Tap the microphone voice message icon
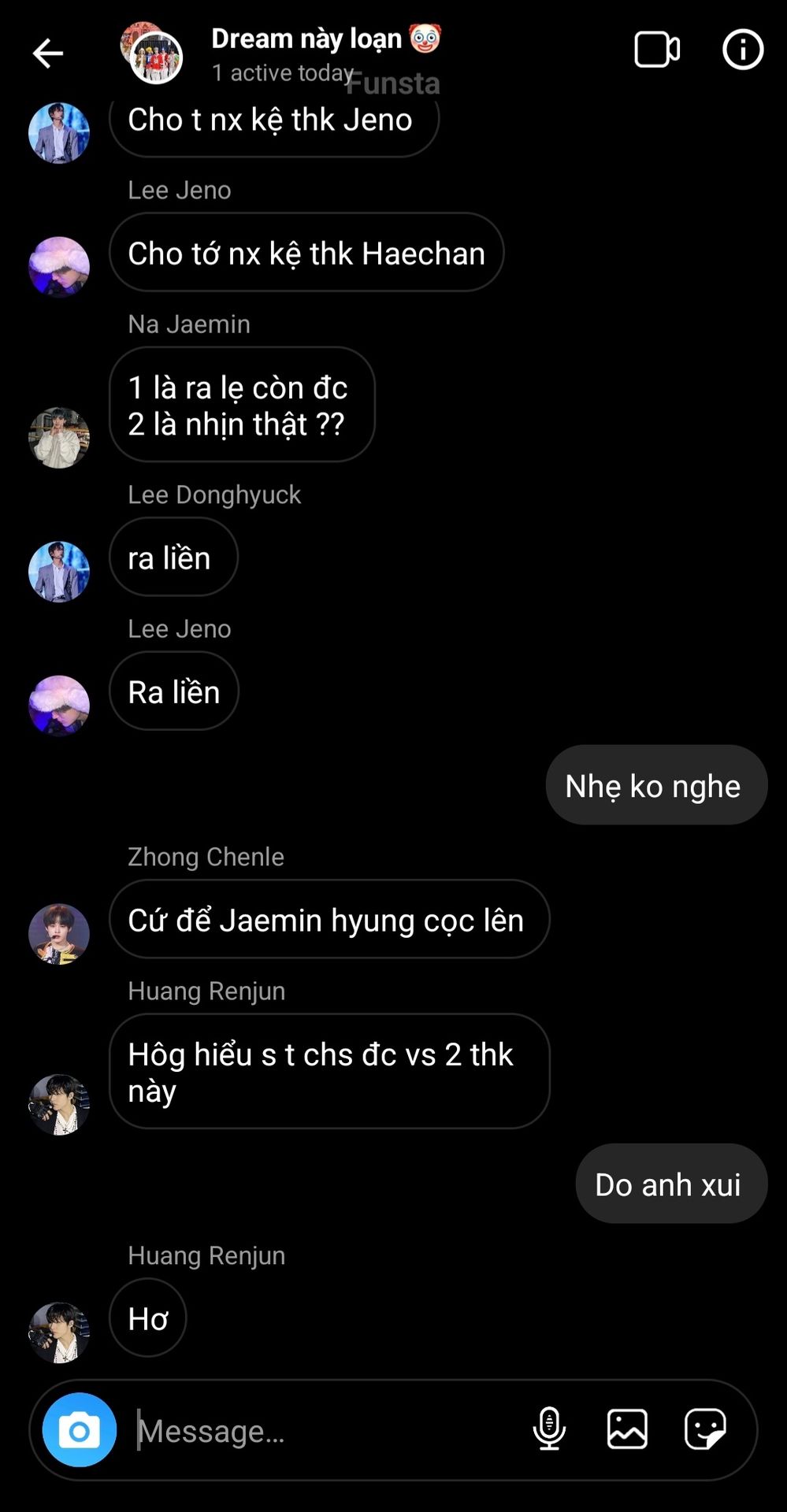Viewport: 787px width, 1512px height. [x=549, y=1429]
